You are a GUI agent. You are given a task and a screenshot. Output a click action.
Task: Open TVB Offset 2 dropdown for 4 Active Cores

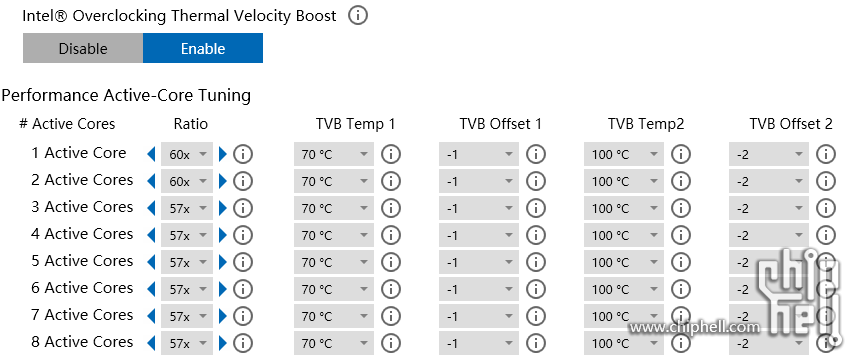(x=769, y=235)
